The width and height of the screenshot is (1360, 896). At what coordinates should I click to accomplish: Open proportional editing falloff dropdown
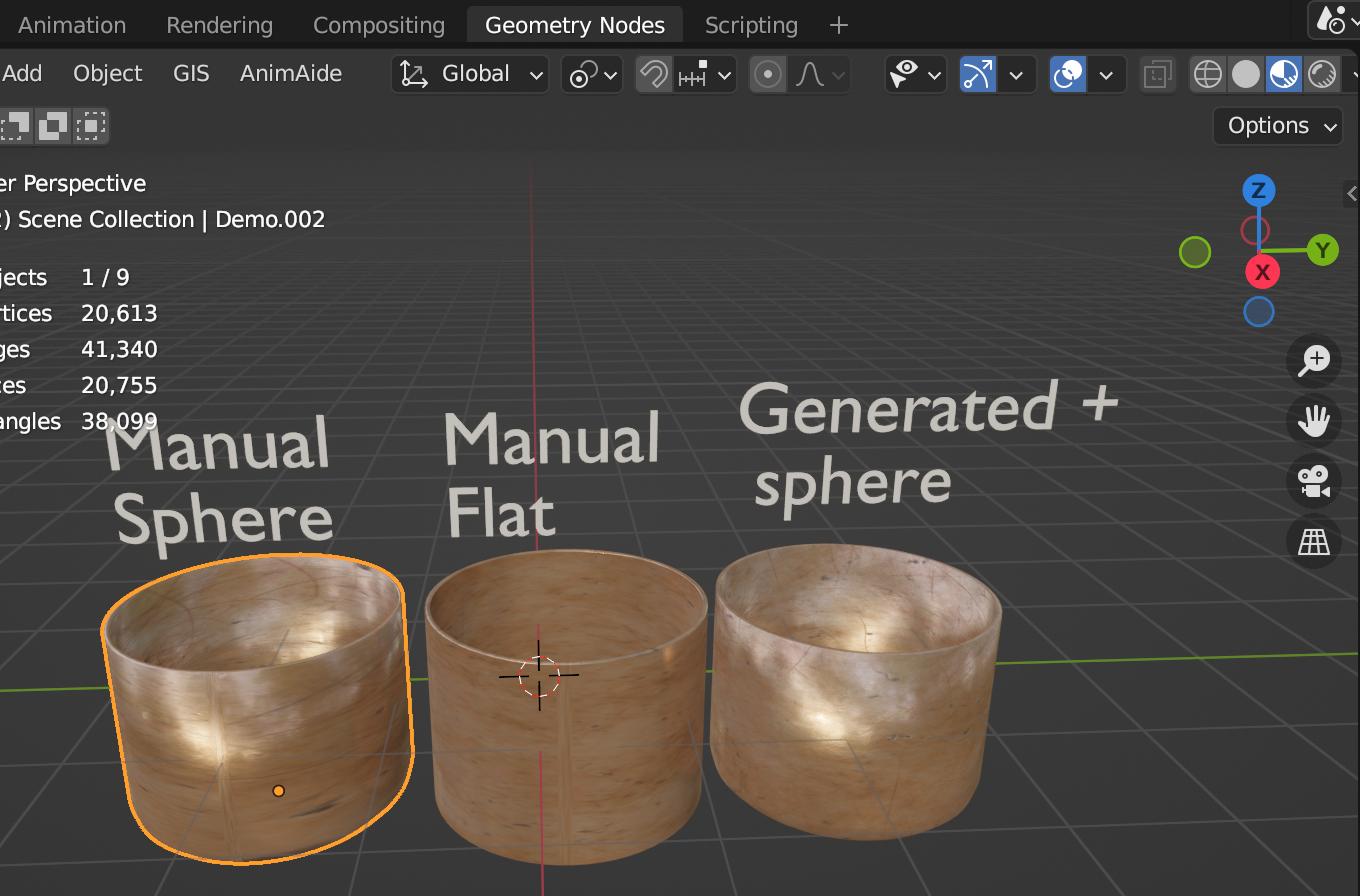pos(819,74)
